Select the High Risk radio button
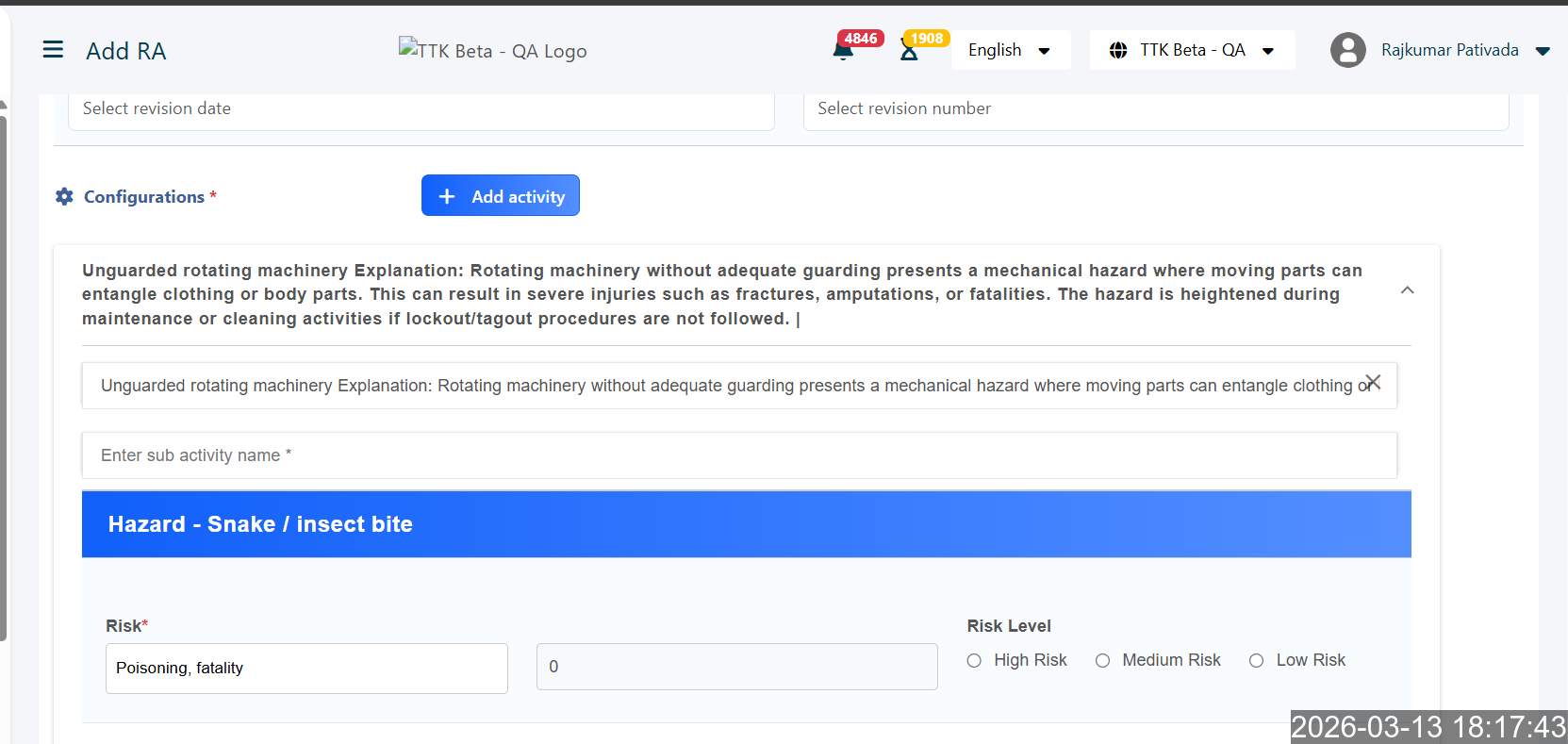This screenshot has height=744, width=1568. tap(974, 661)
